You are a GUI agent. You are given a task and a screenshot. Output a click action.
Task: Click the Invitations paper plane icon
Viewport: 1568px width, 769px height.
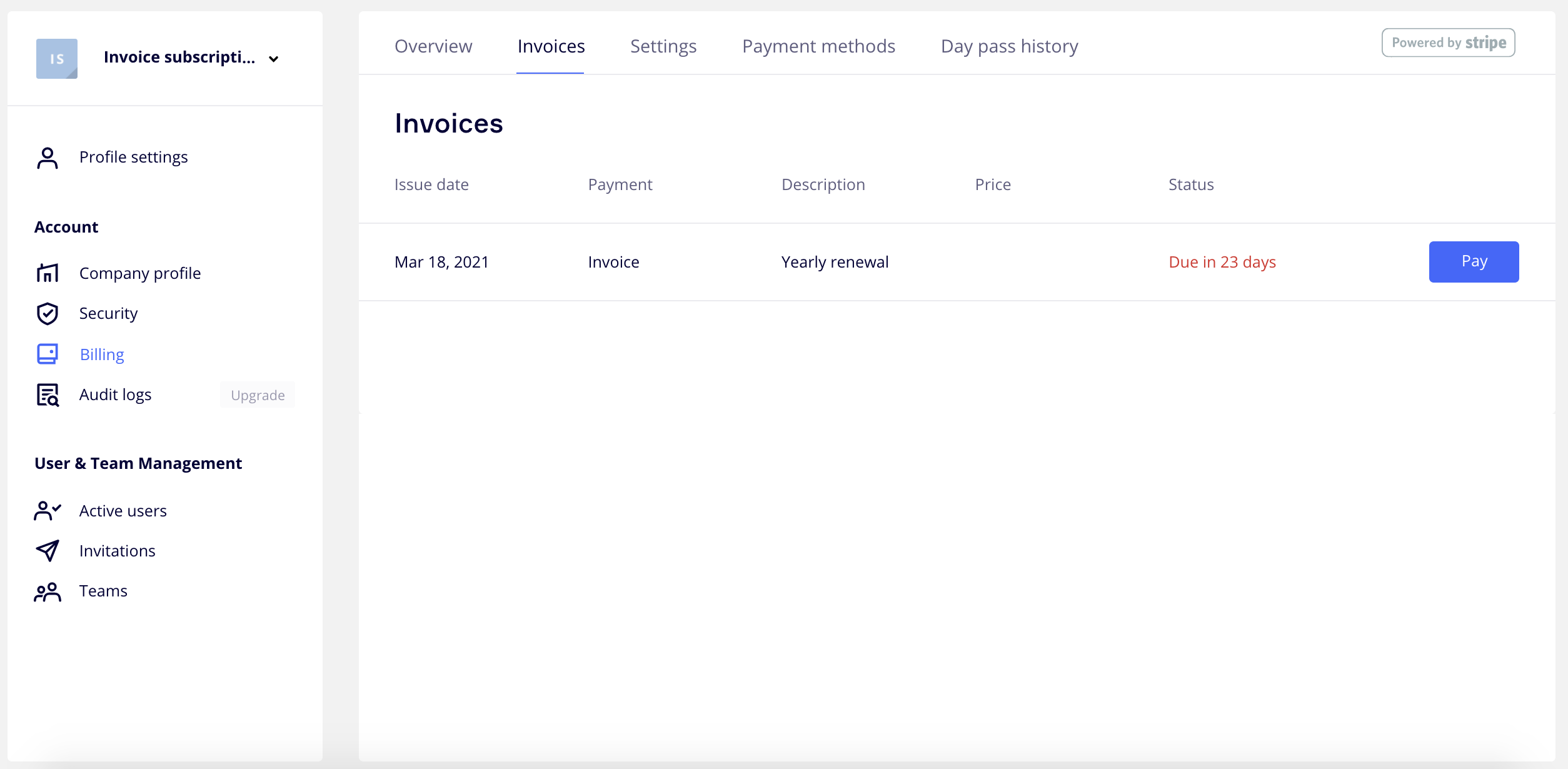click(x=48, y=551)
